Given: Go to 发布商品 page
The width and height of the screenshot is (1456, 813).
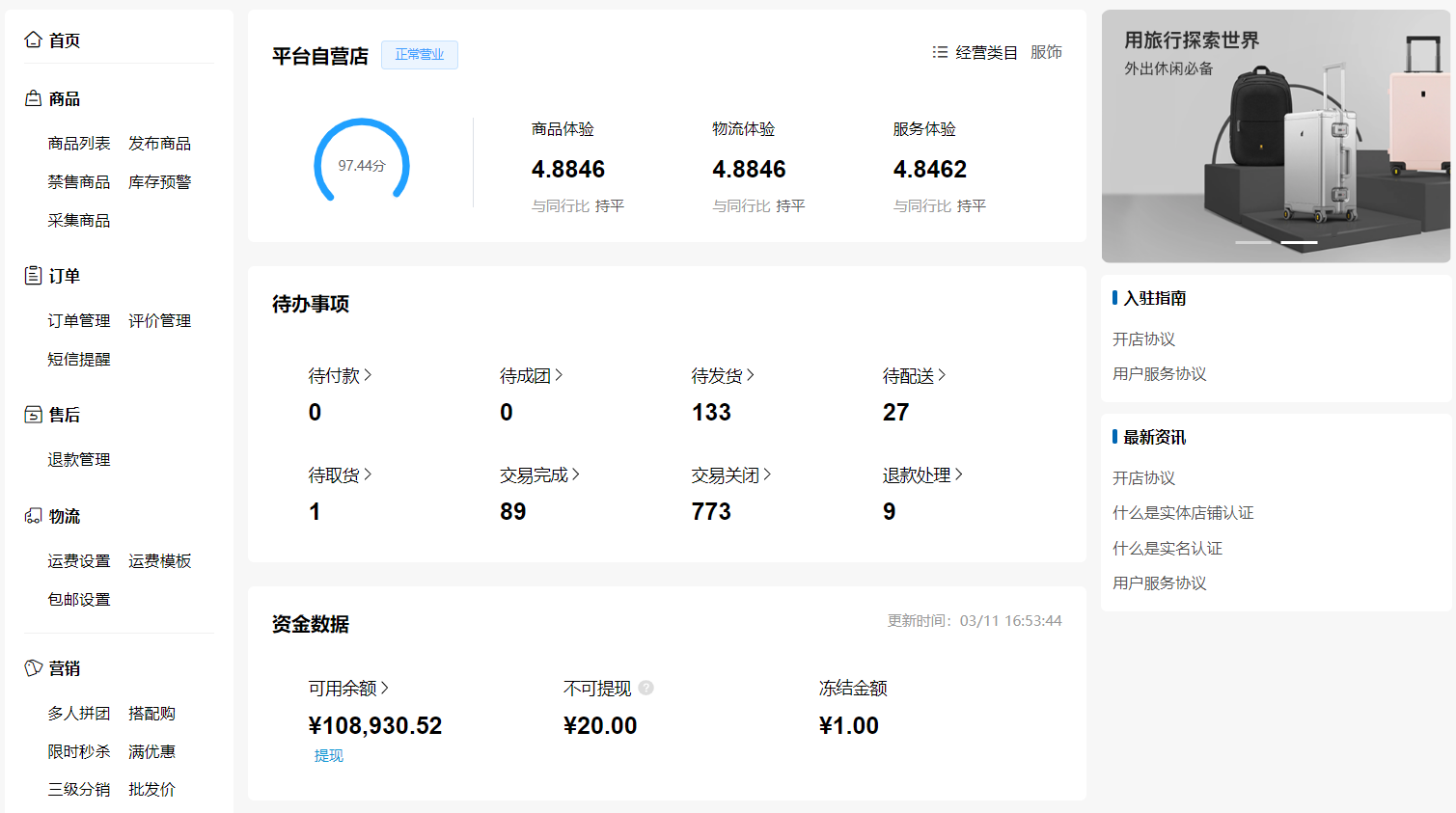Looking at the screenshot, I should [x=159, y=144].
